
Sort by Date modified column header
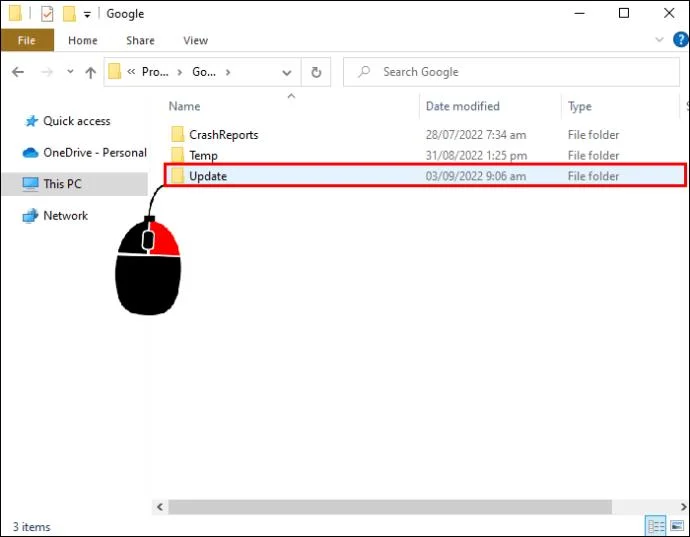click(x=462, y=106)
